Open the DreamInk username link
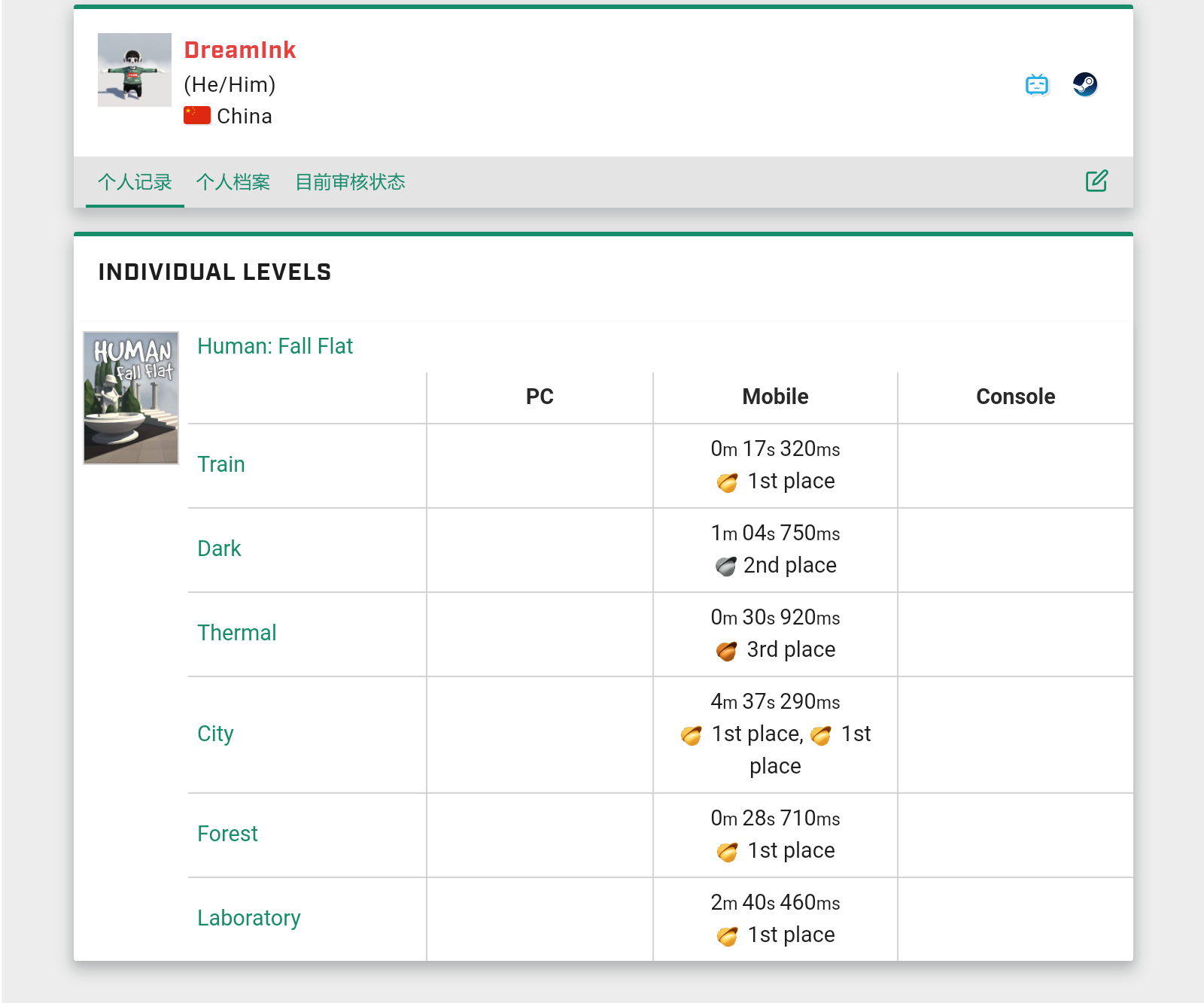 coord(240,50)
